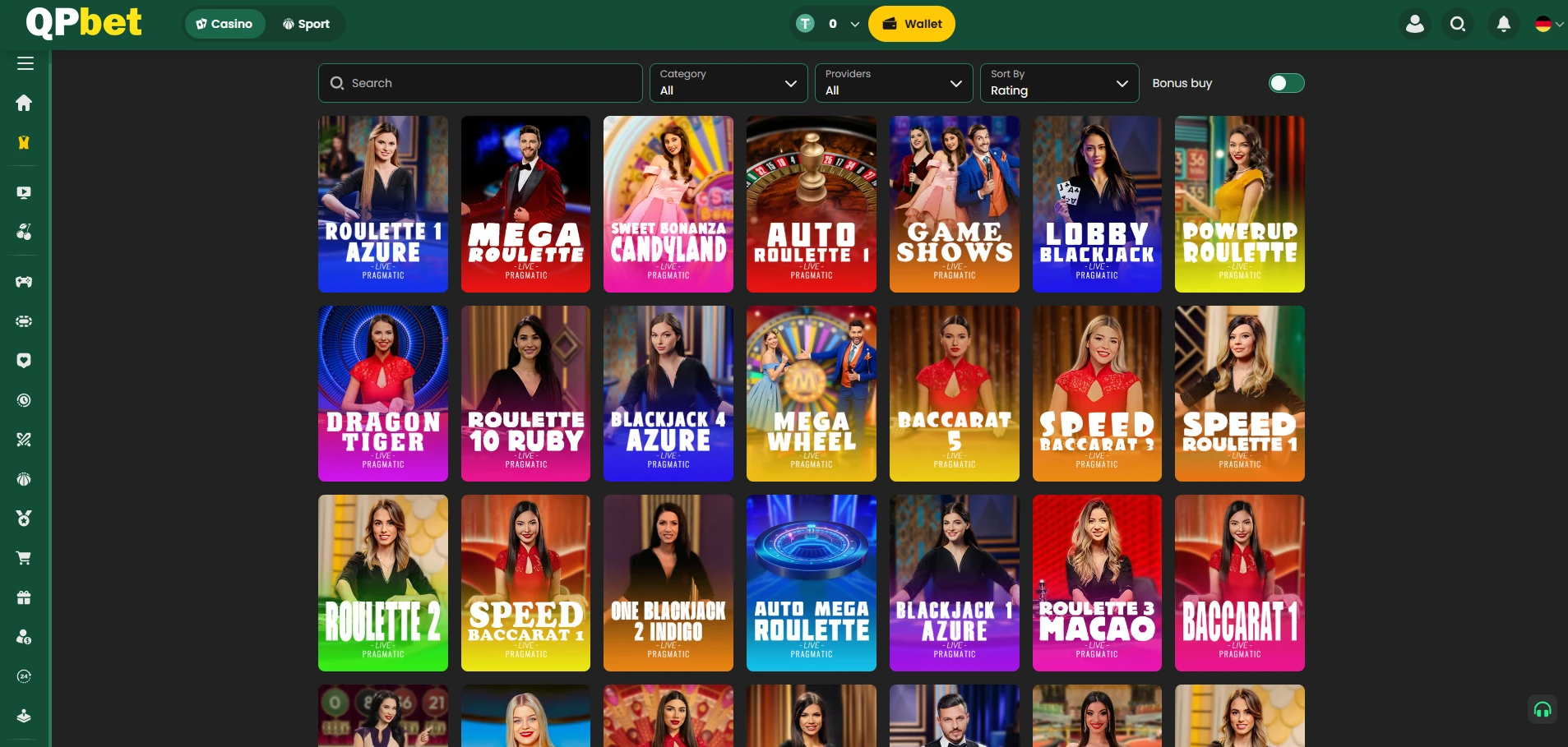Open the crossed swords icon in sidebar
Screen dimensions: 1568x747
(24, 440)
